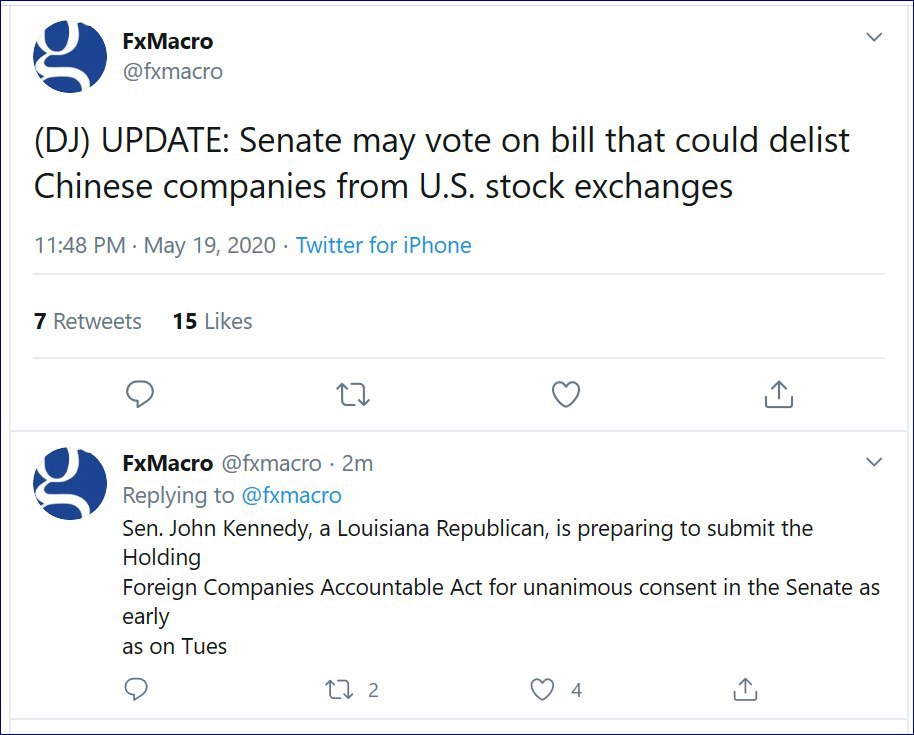The height and width of the screenshot is (735, 914).
Task: Share the main tweet via upload icon
Action: (x=779, y=394)
